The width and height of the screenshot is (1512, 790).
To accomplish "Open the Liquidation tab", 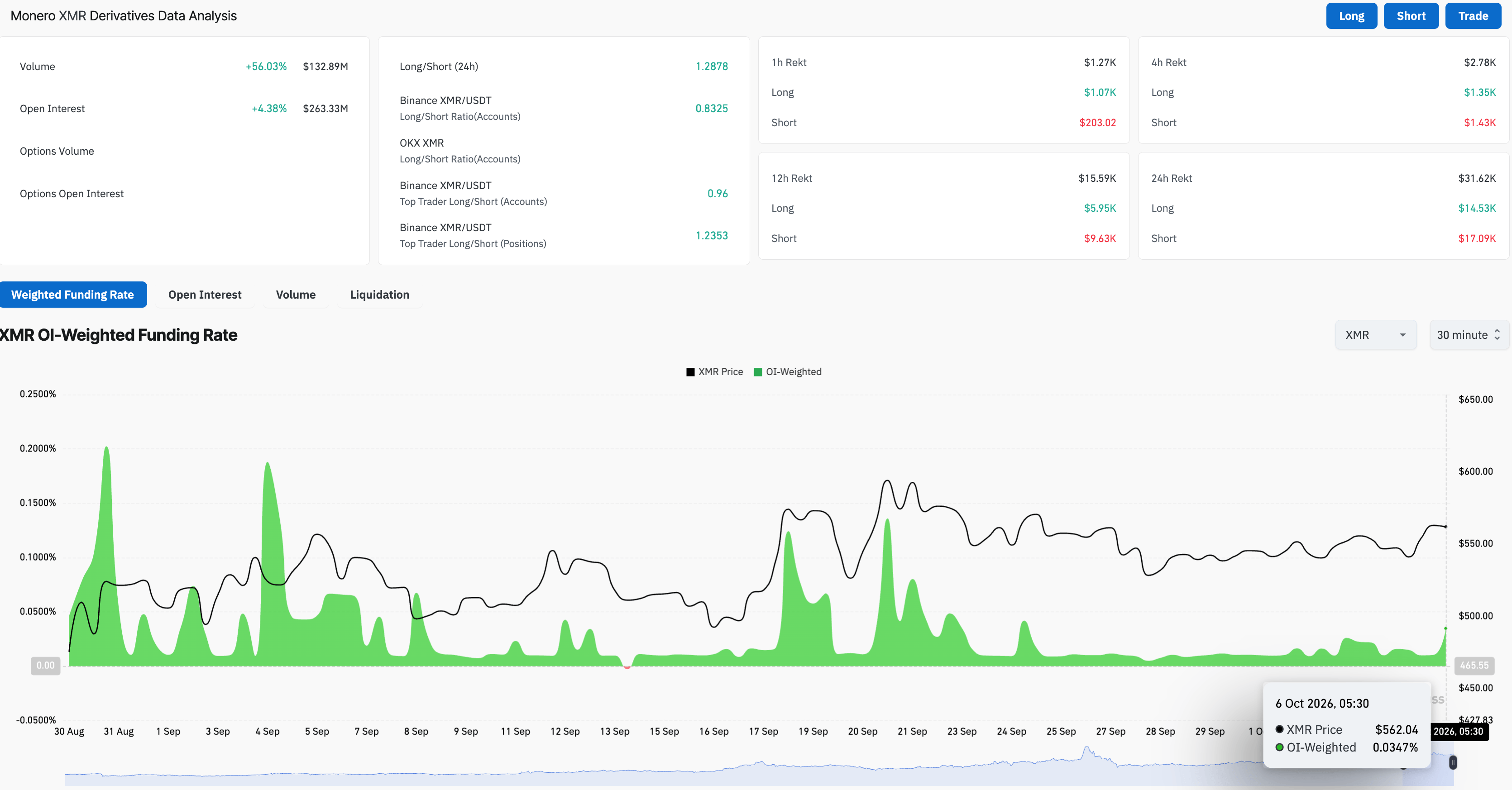I will (380, 295).
